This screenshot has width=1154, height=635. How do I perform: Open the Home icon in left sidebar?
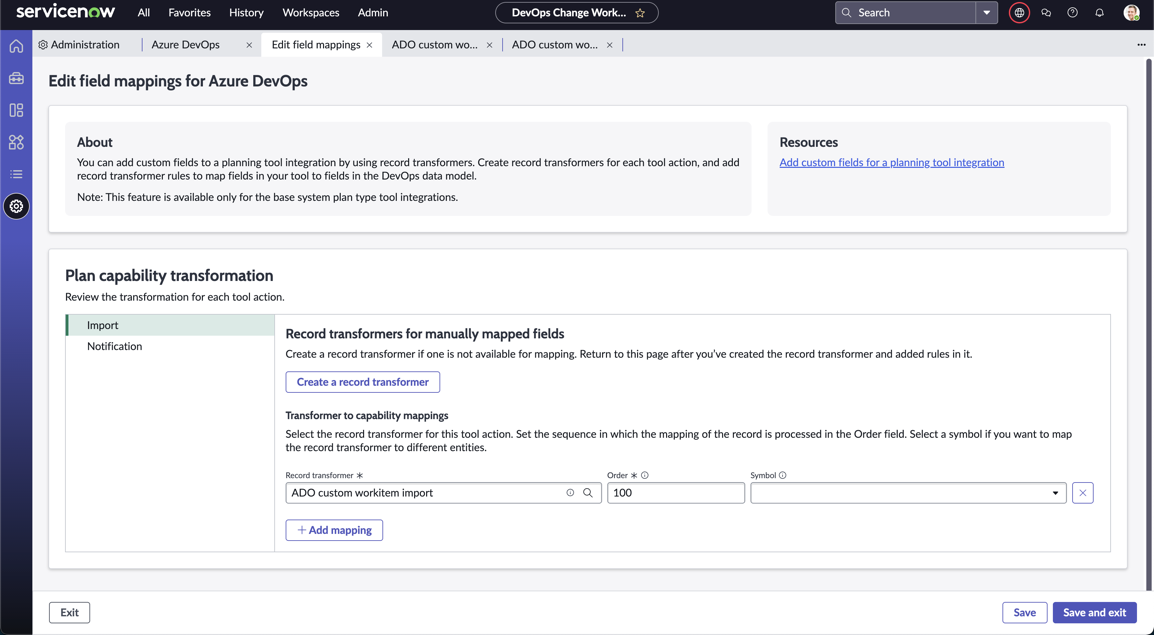[x=16, y=46]
